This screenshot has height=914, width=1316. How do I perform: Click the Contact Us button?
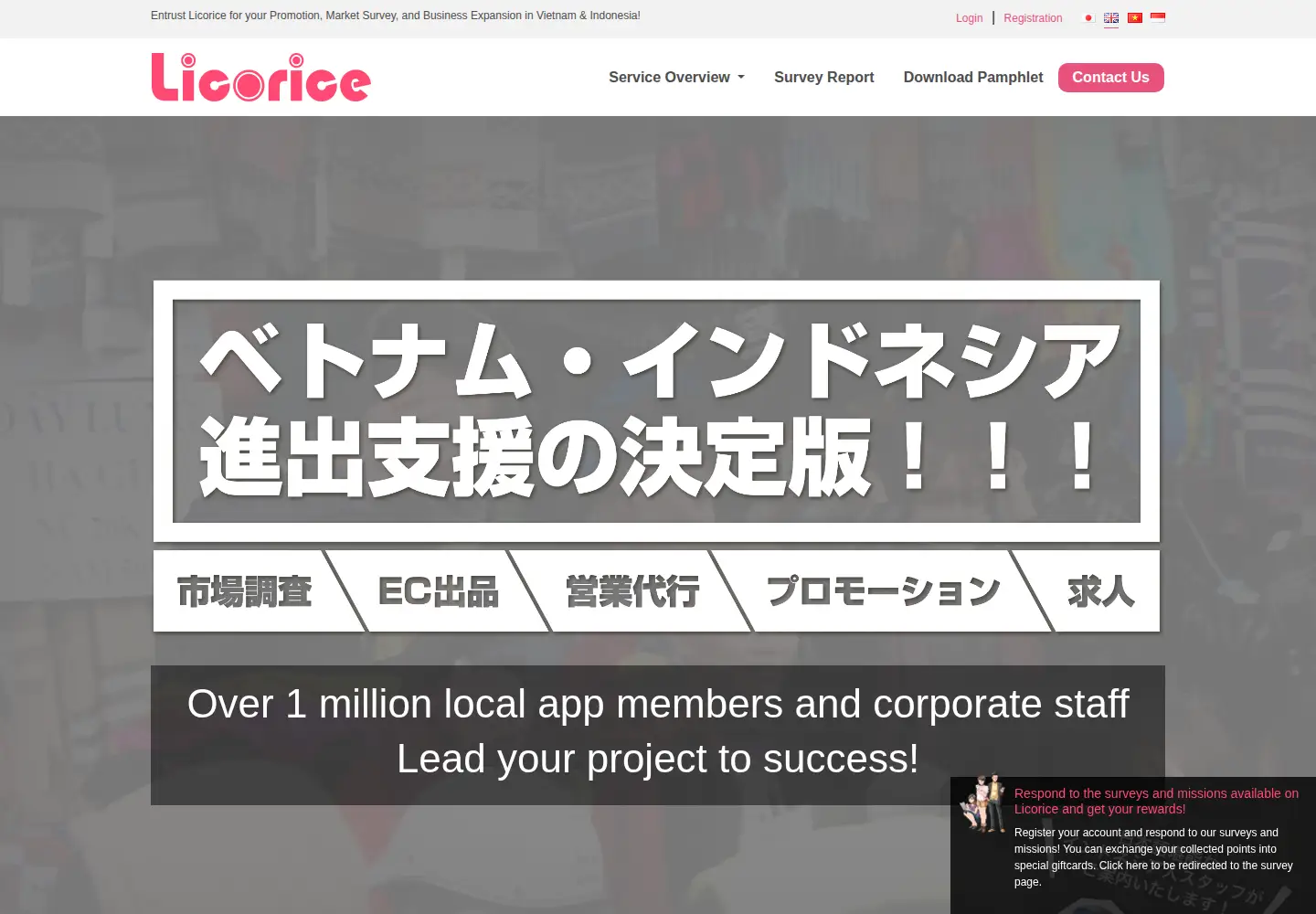(1110, 78)
